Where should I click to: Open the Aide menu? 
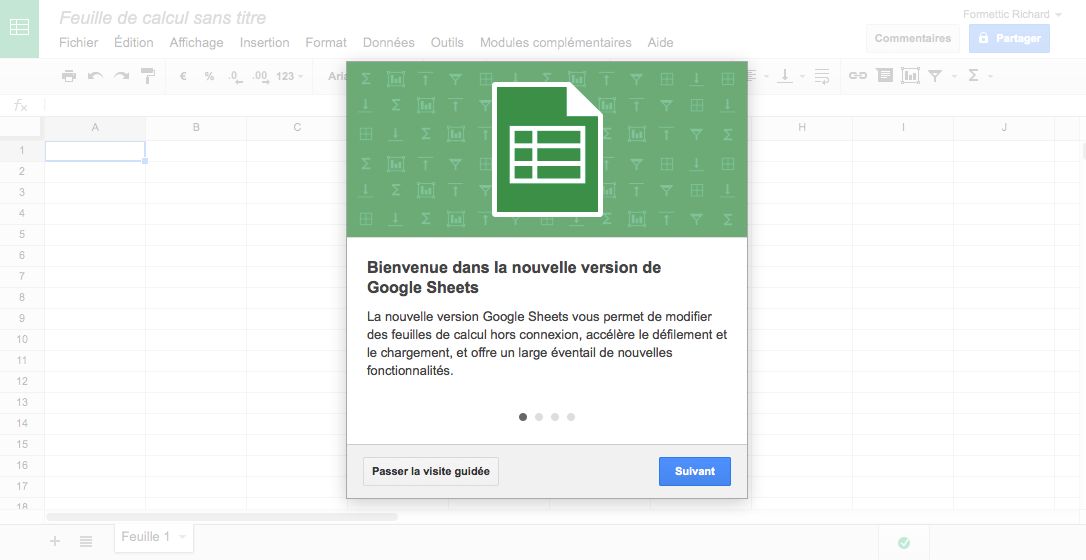click(x=660, y=43)
